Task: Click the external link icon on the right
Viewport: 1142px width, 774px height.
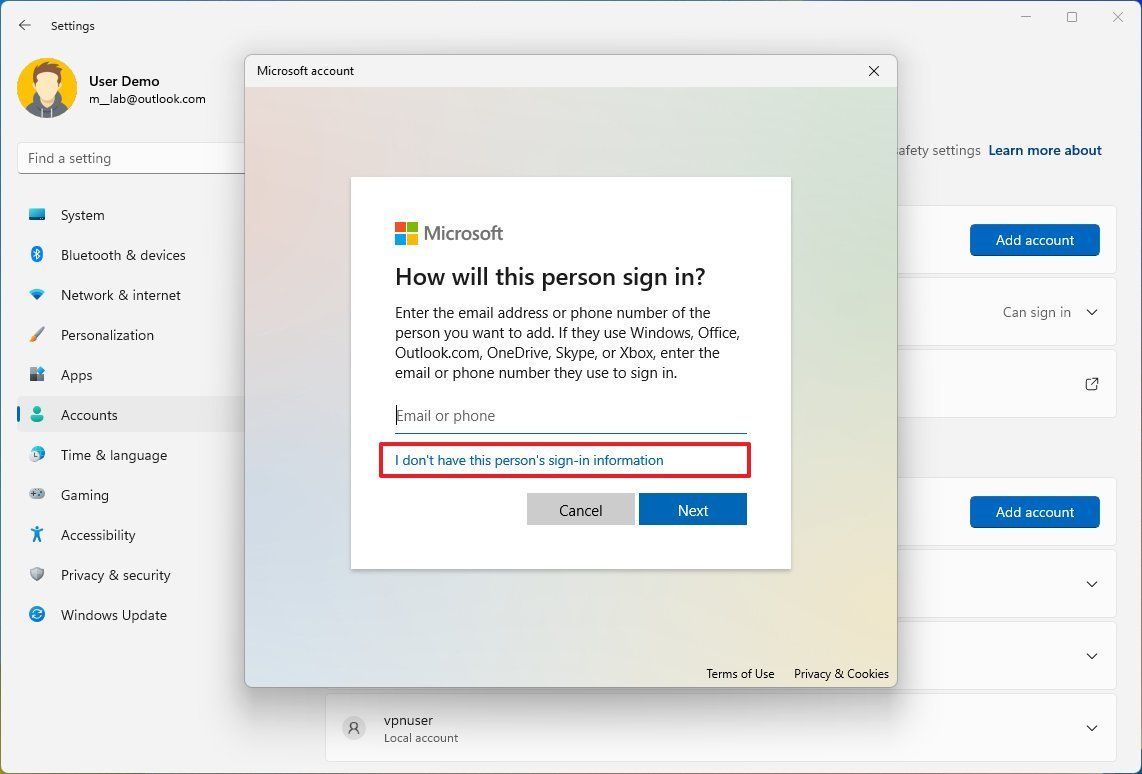Action: 1091,383
